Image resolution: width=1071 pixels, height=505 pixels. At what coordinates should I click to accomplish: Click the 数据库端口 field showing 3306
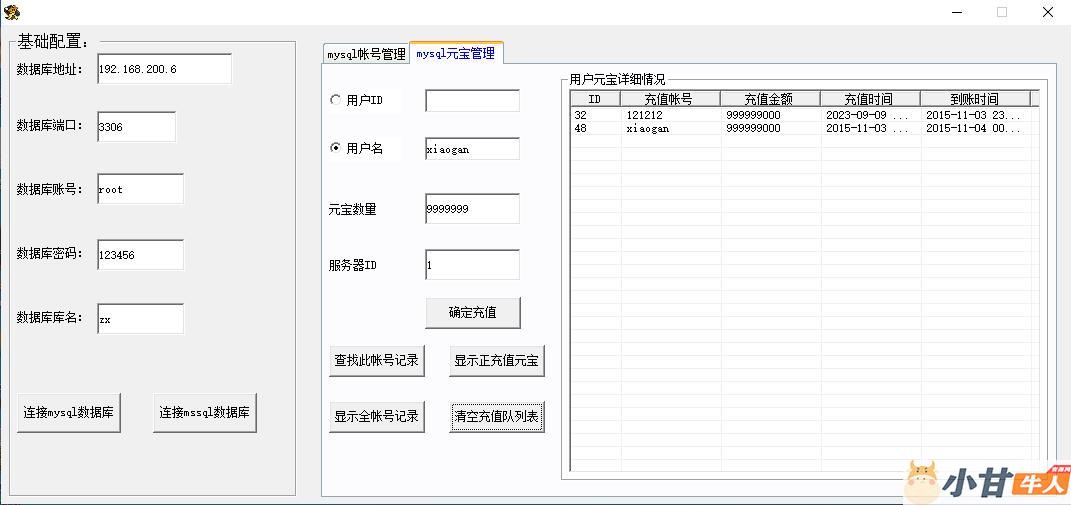click(136, 127)
